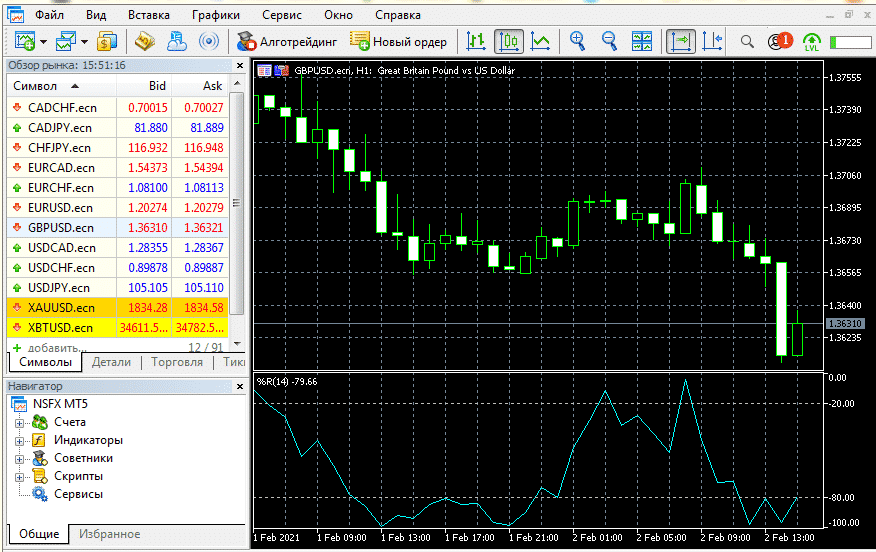Image resolution: width=876 pixels, height=552 pixels.
Task: Open the profiles dropdown arrow
Action: click(84, 42)
